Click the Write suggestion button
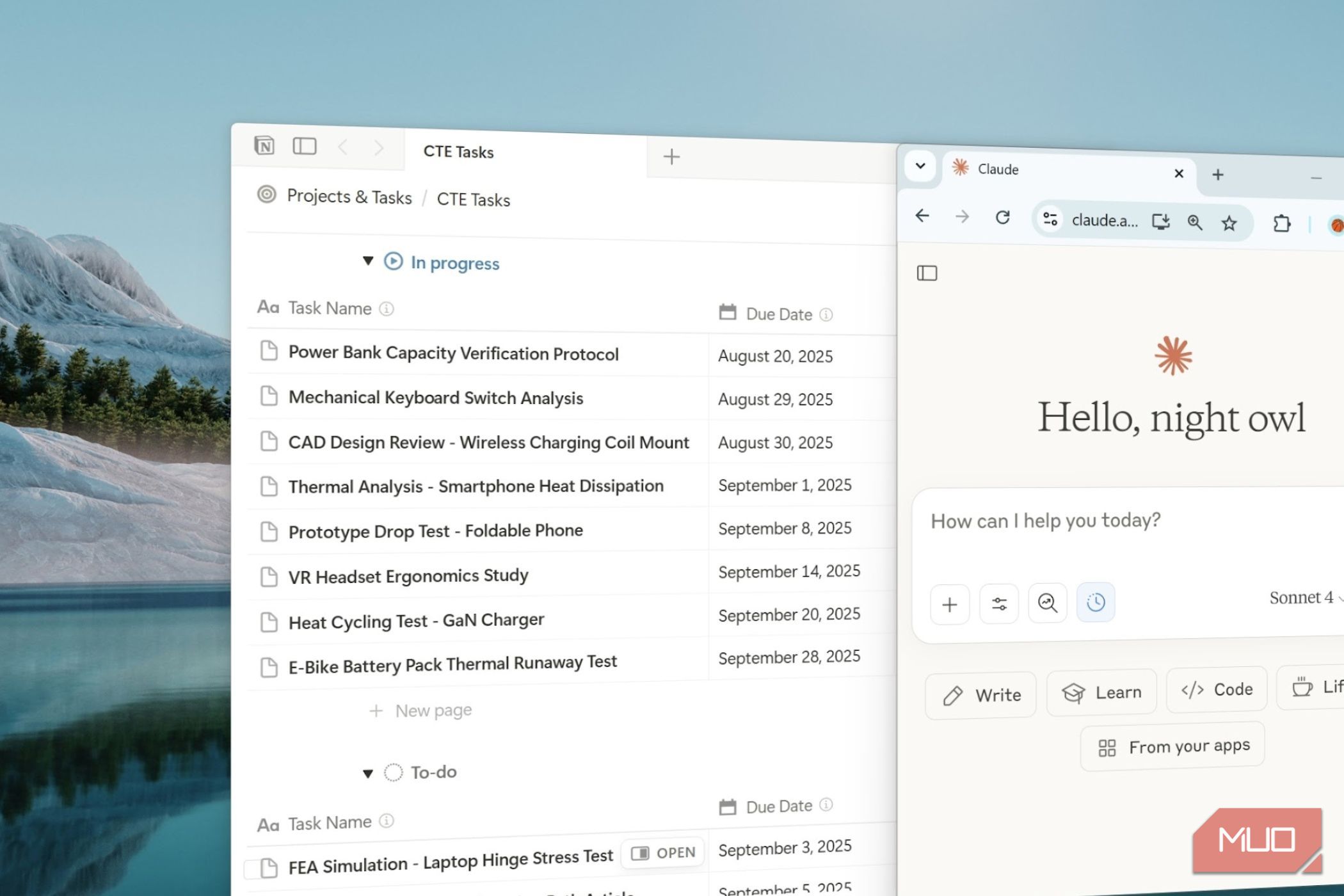The width and height of the screenshot is (1344, 896). [981, 695]
